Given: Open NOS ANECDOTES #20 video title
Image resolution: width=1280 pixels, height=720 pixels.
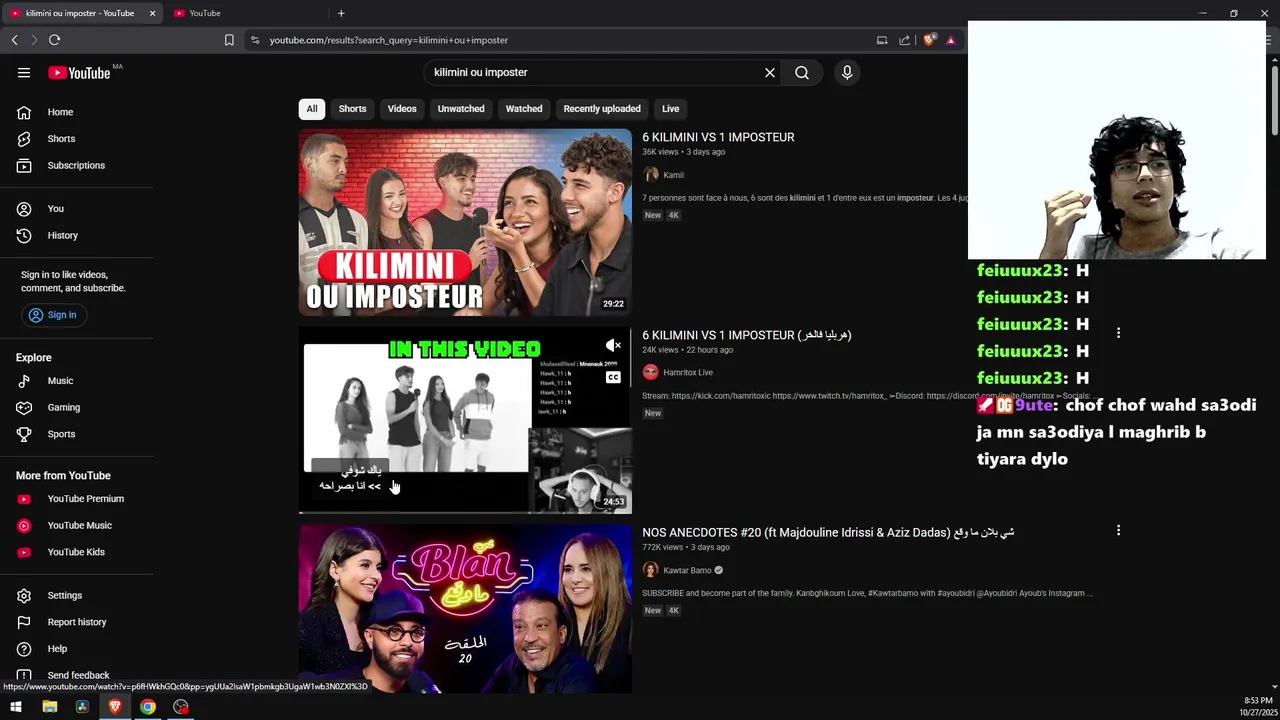Looking at the screenshot, I should 828,532.
